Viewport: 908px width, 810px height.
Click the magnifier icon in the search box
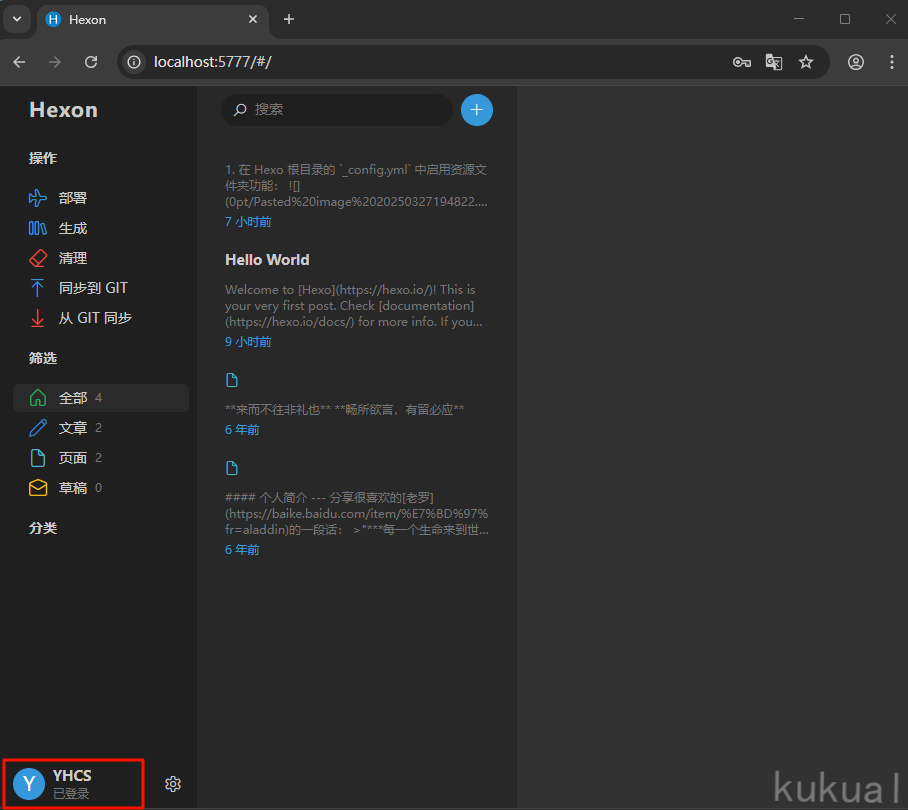pos(240,110)
